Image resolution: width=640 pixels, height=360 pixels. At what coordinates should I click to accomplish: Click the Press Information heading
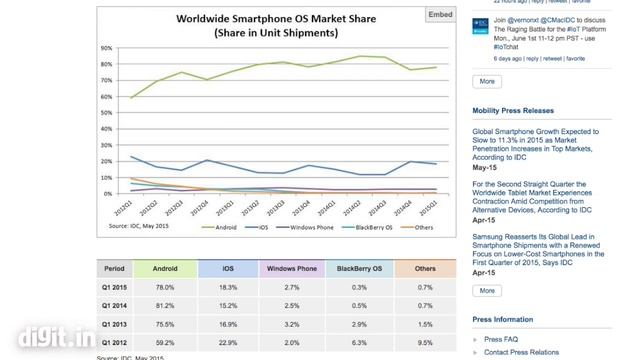pyautogui.click(x=503, y=320)
